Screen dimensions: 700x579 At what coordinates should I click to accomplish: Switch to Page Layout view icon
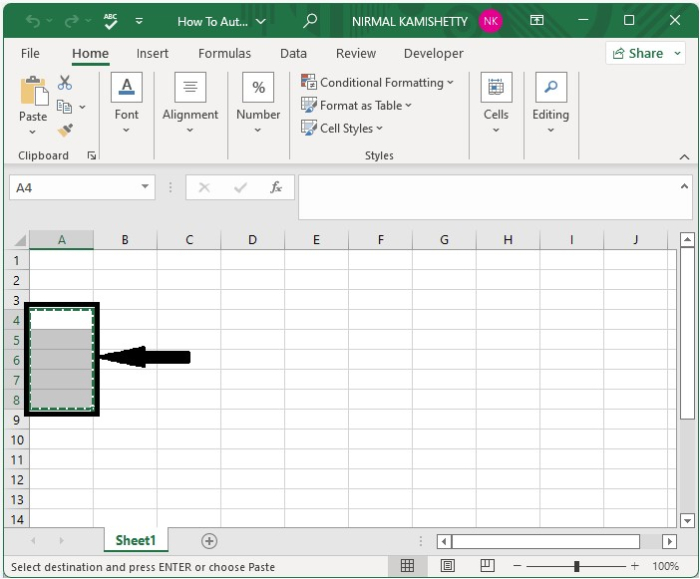click(x=447, y=566)
